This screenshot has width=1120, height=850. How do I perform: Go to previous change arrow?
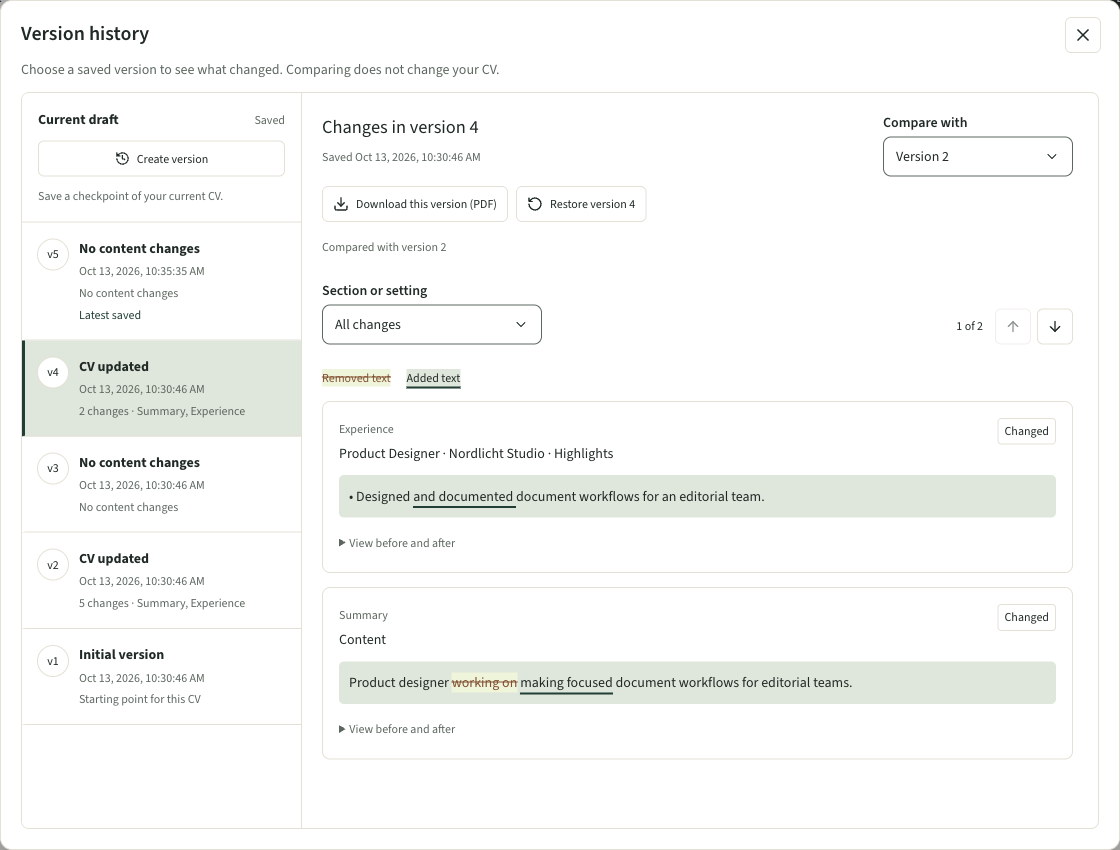coord(1013,326)
